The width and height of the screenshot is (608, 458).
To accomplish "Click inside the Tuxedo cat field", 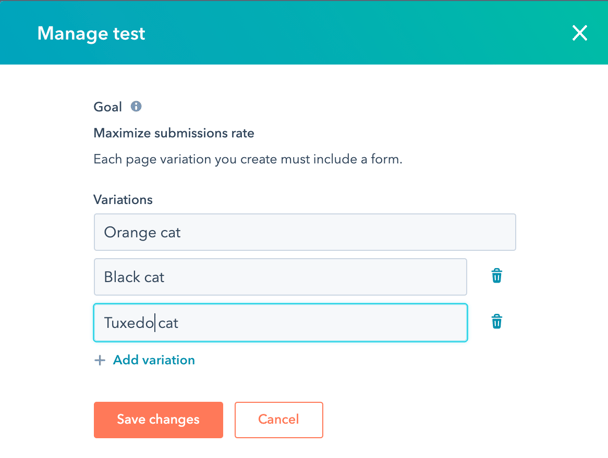I will point(280,322).
